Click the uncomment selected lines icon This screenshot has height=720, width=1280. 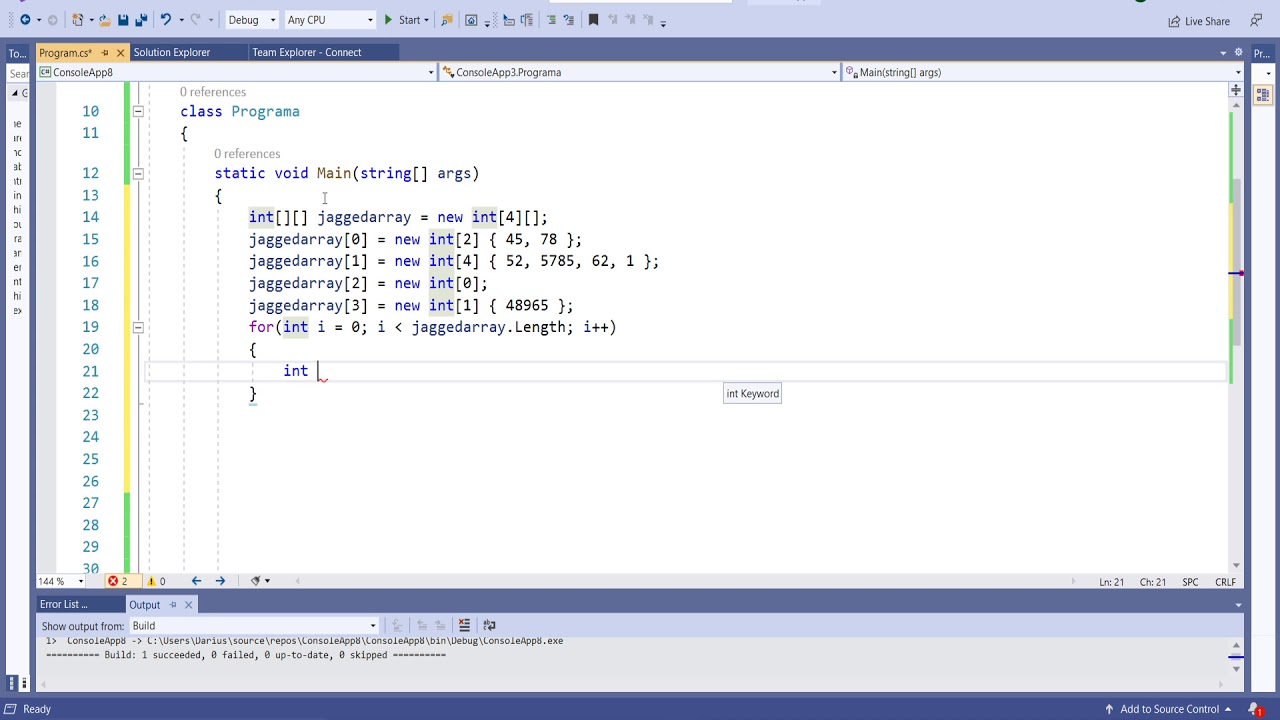[569, 20]
